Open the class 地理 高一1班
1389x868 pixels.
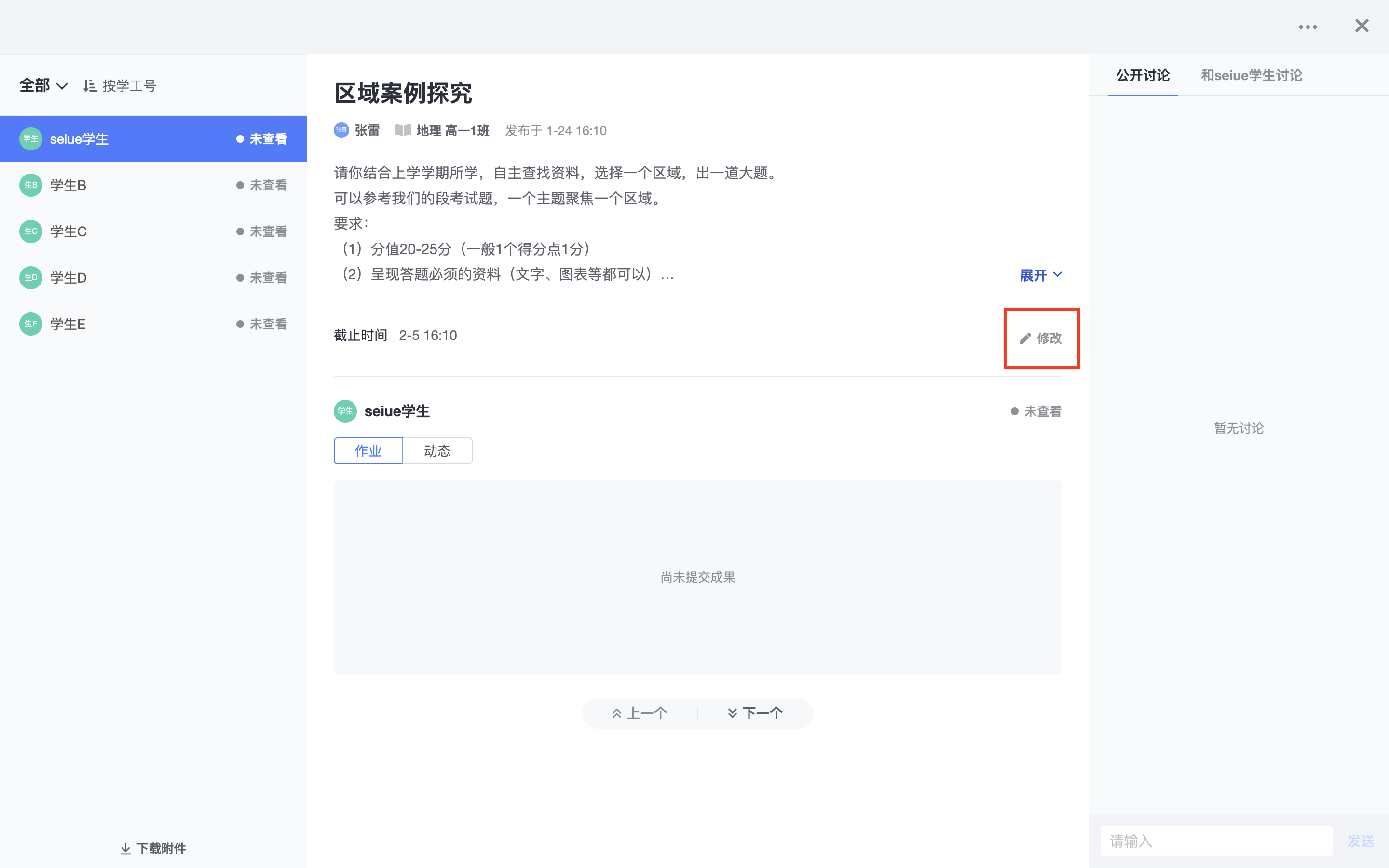[452, 131]
